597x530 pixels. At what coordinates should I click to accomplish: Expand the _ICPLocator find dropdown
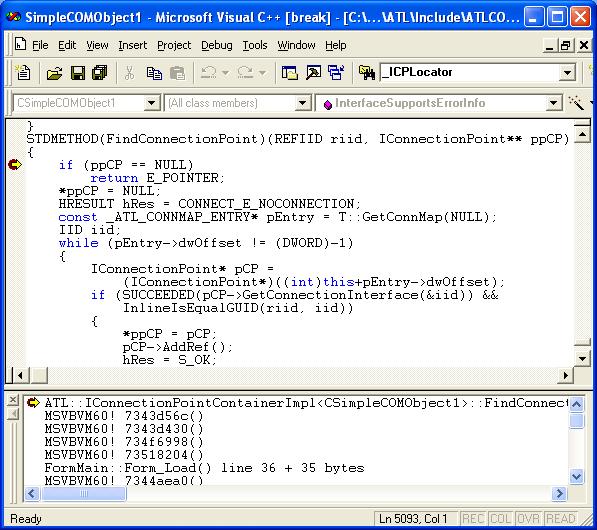click(x=567, y=72)
